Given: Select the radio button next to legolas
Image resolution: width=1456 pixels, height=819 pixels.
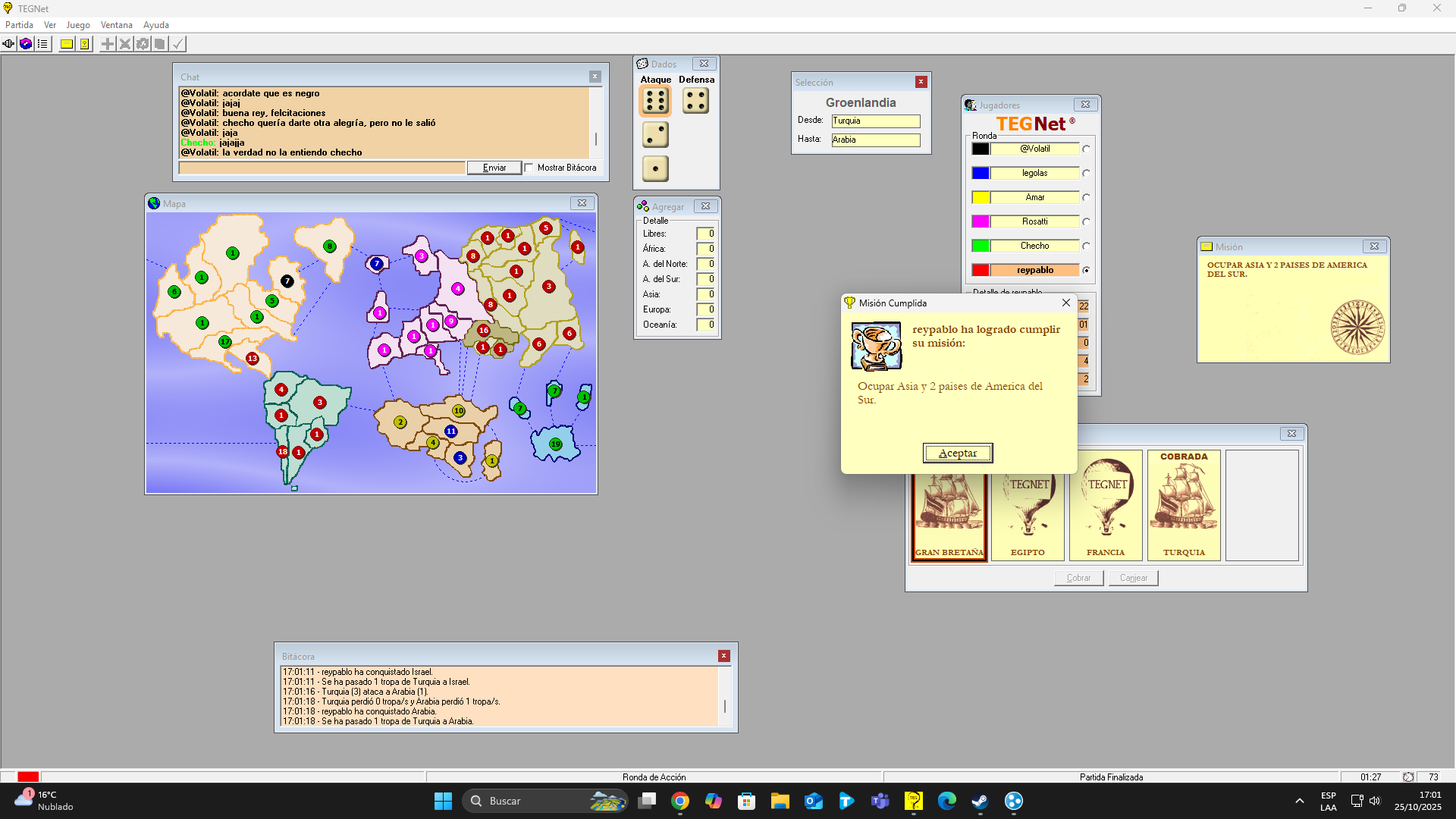Looking at the screenshot, I should coord(1086,173).
